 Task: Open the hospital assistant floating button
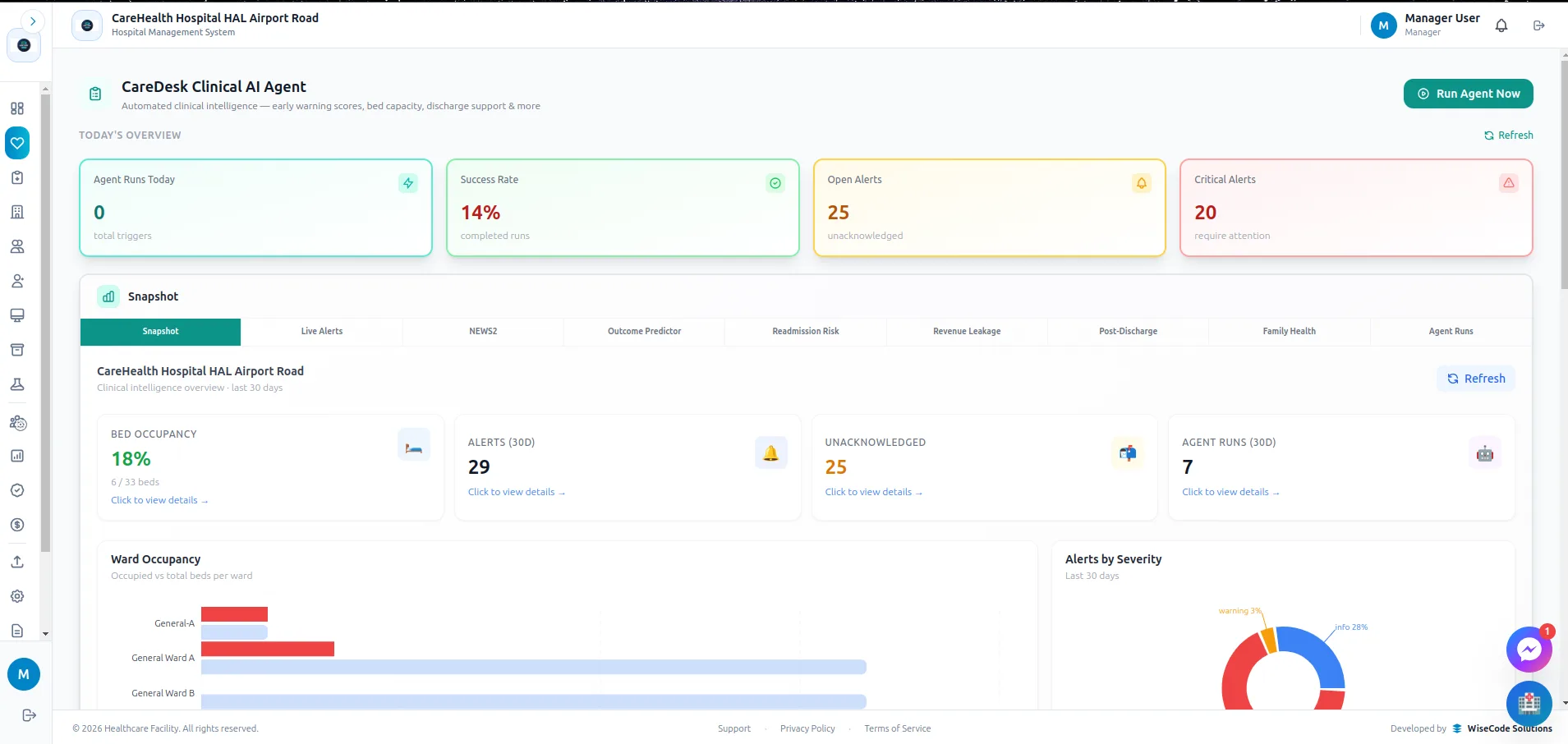pyautogui.click(x=1529, y=704)
